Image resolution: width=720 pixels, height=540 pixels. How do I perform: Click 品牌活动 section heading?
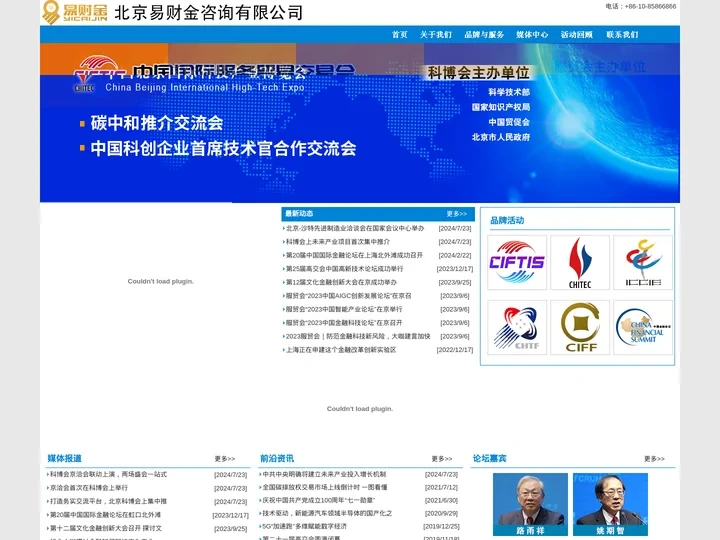tap(507, 220)
